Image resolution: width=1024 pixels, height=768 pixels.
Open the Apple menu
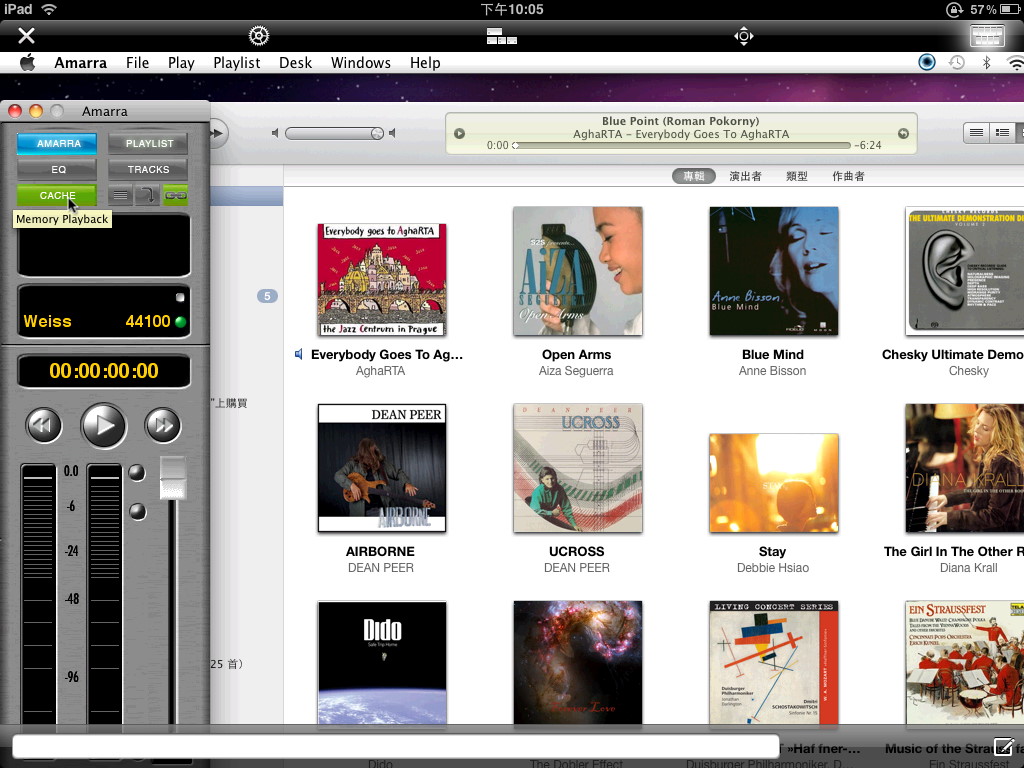point(27,63)
